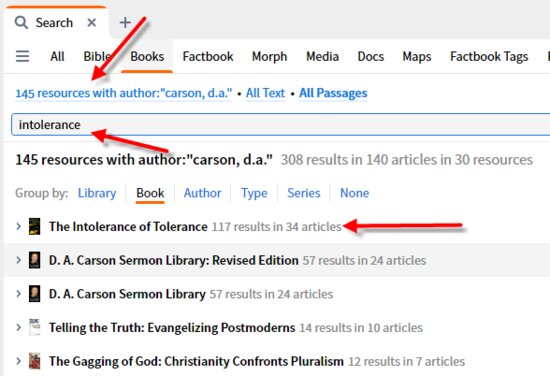Click the search field containing intolerance

point(281,125)
